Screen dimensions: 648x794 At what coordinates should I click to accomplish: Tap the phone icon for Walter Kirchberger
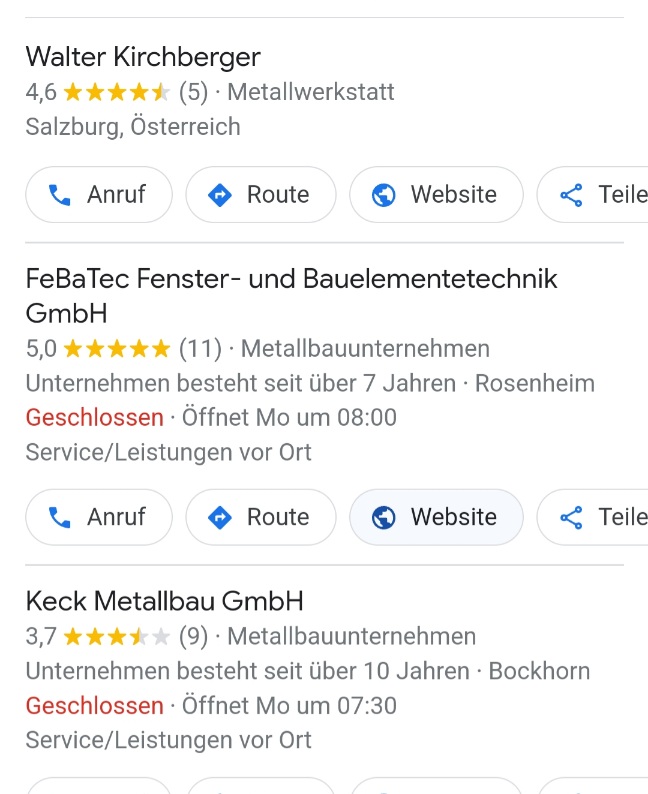[60, 195]
